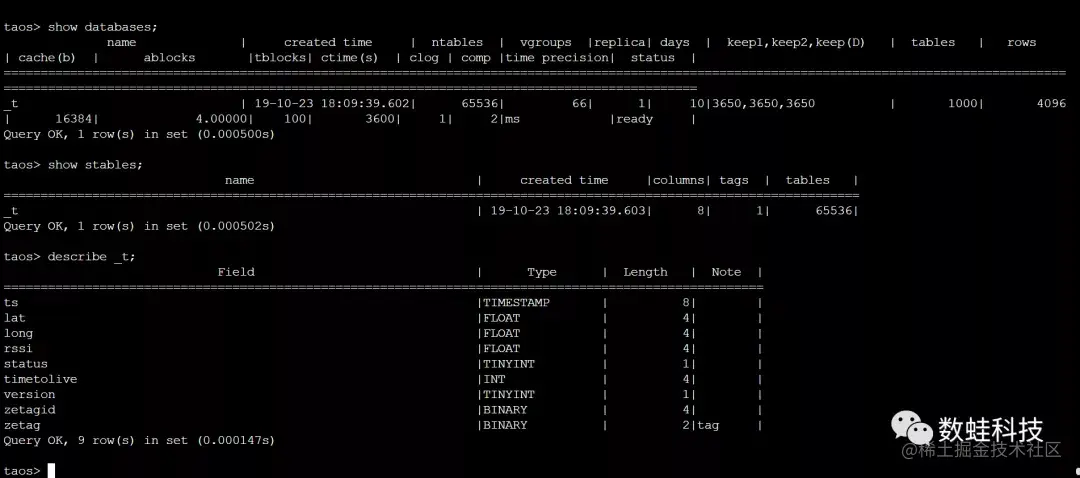Select the 'zetagid' field name
This screenshot has height=478, width=1080.
coord(30,410)
